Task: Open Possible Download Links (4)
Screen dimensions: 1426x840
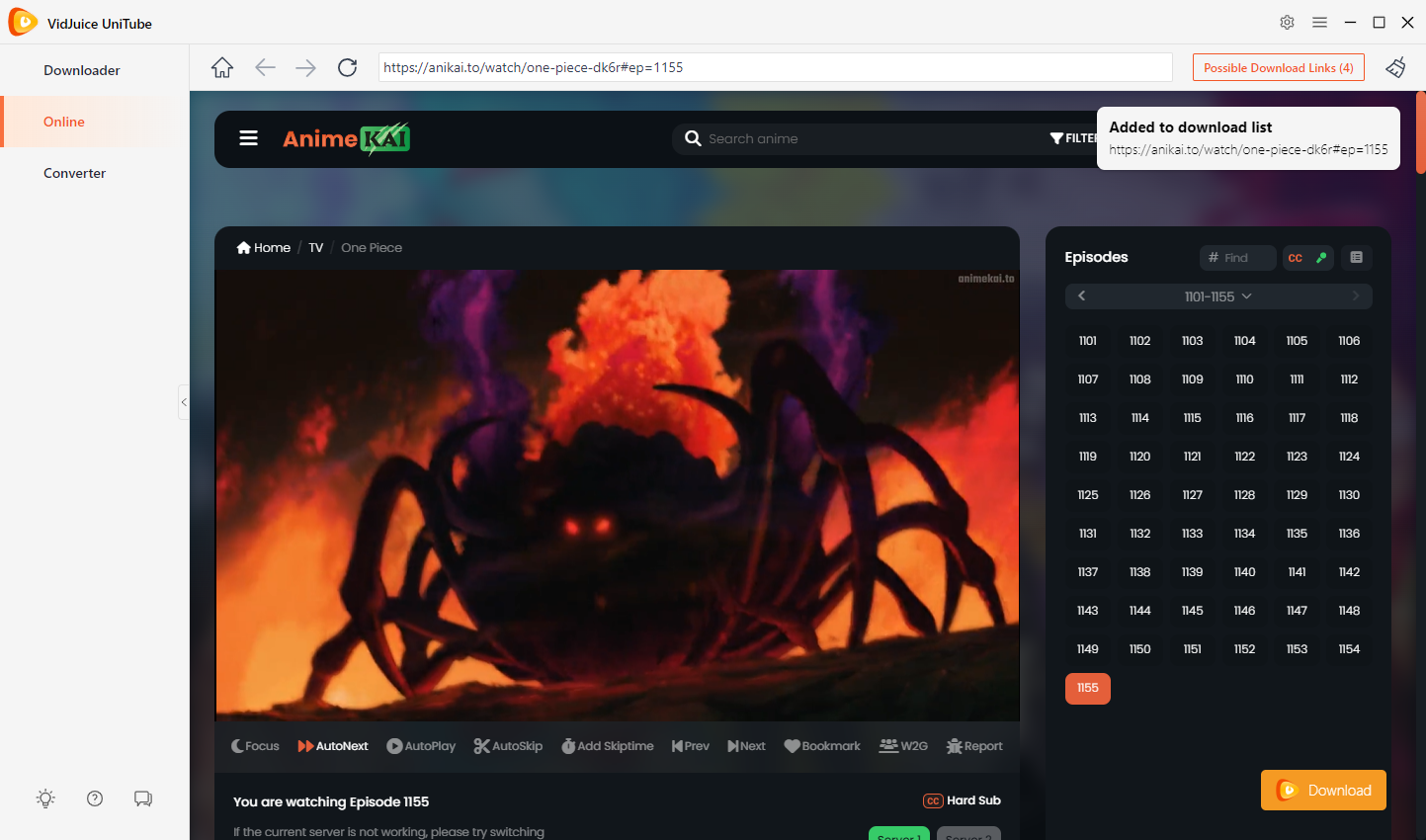Action: pyautogui.click(x=1279, y=67)
